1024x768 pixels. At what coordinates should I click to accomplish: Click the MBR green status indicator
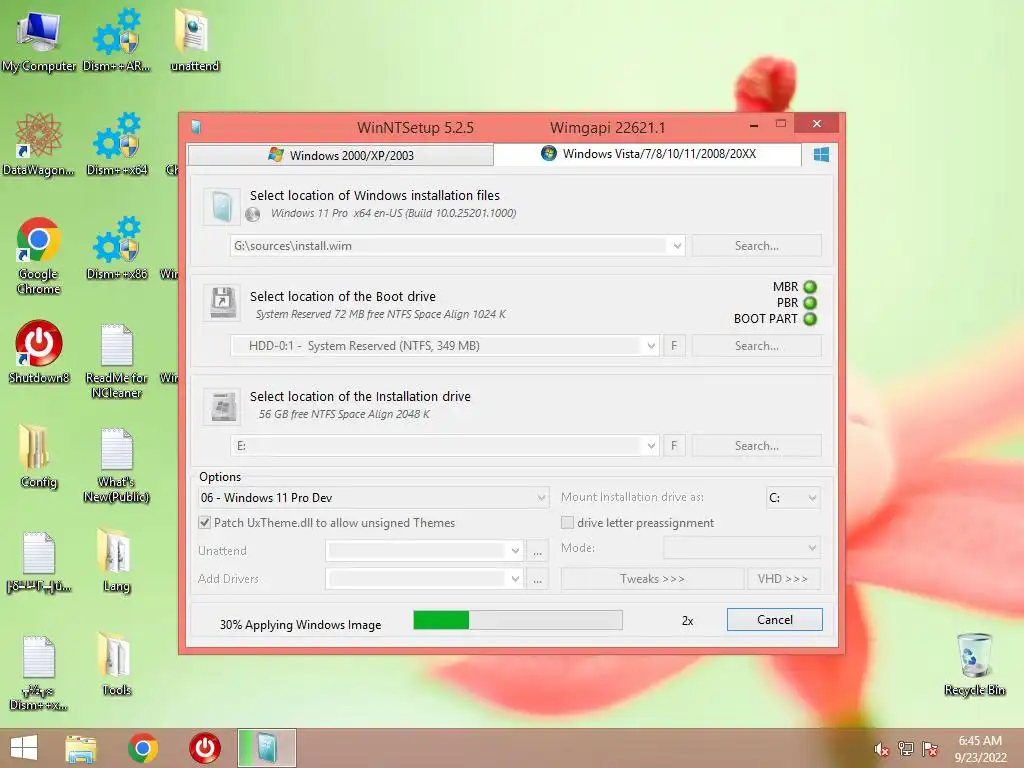pyautogui.click(x=810, y=287)
